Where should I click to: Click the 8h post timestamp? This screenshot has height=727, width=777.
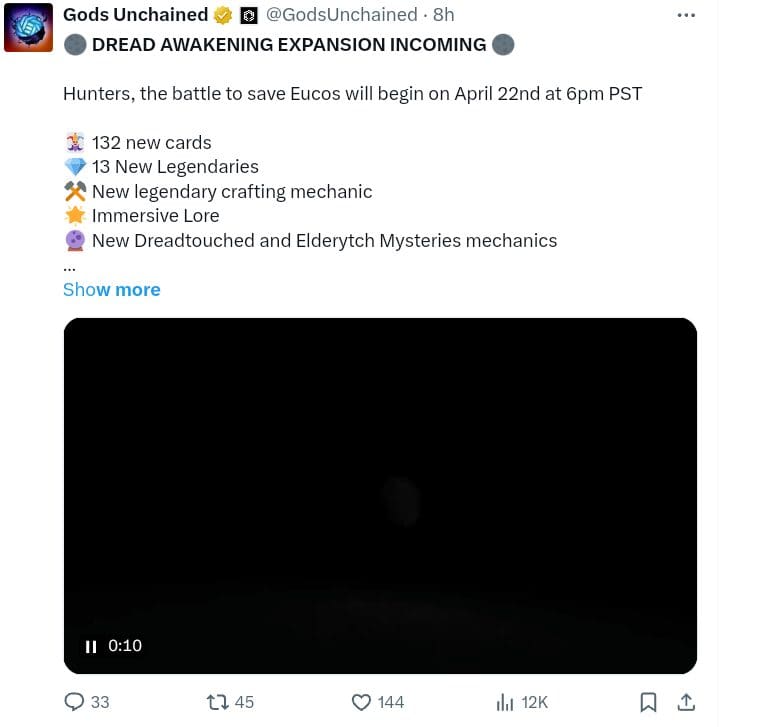(x=443, y=14)
